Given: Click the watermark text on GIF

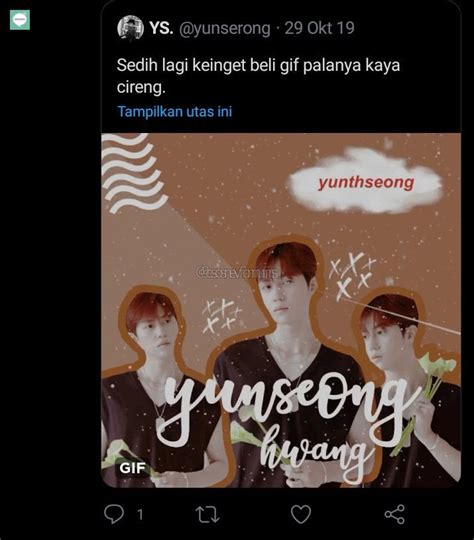Looking at the screenshot, I should 238,273.
